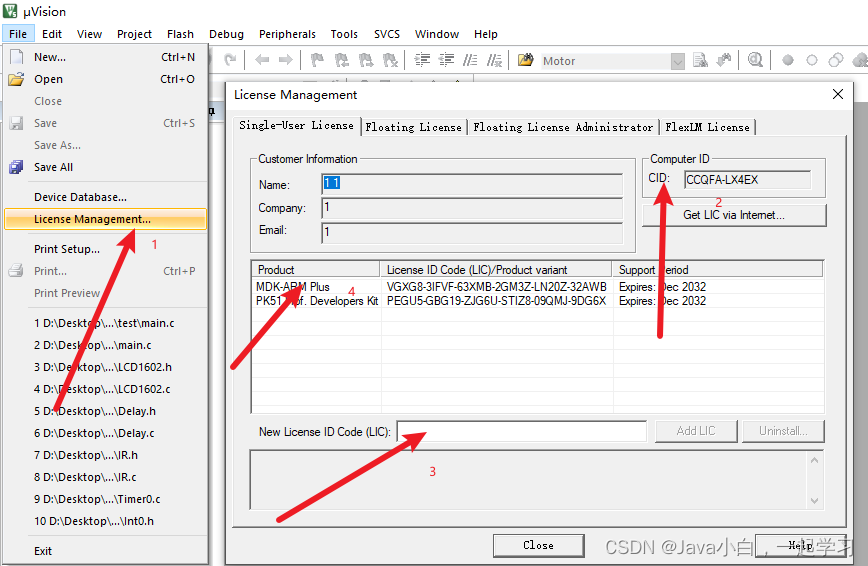The image size is (868, 566).
Task: Clear all bookmarks icon
Action: (390, 60)
